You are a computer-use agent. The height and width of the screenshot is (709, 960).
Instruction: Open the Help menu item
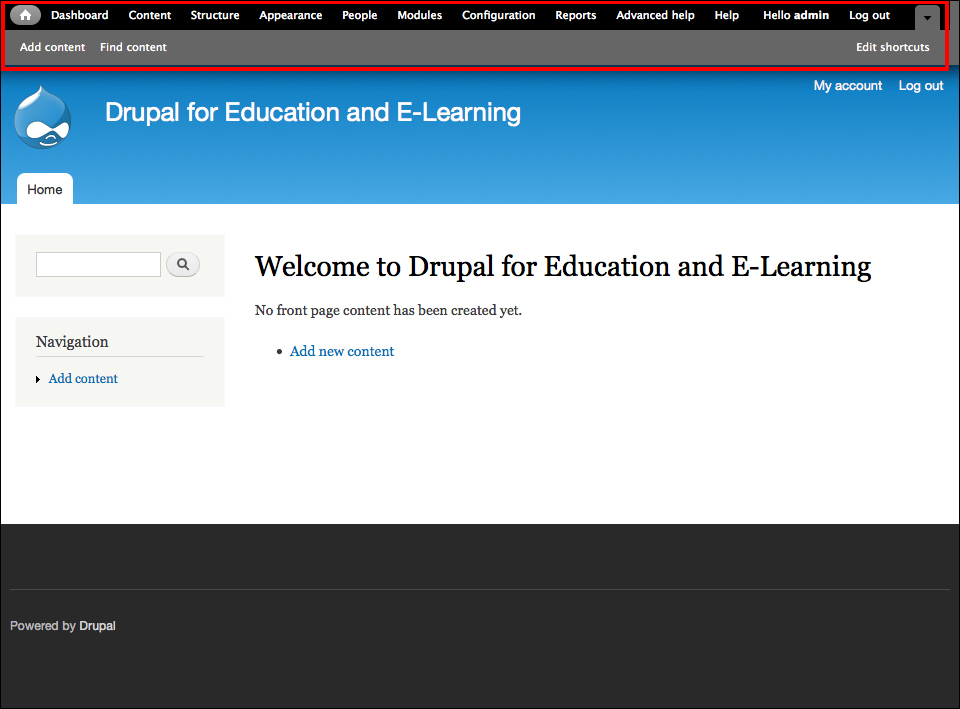[x=727, y=15]
